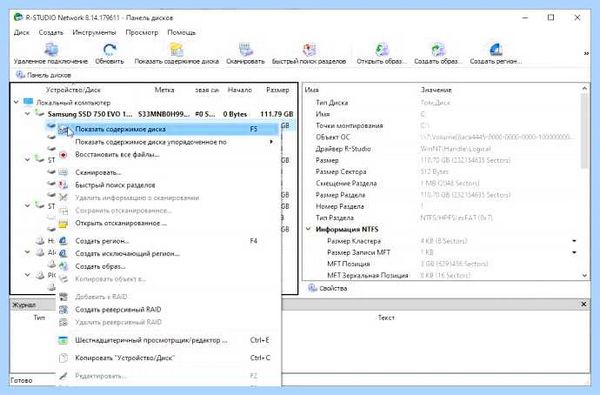This screenshot has height=395, width=600.
Task: Refresh disks with the Обновить icon
Action: (x=109, y=54)
